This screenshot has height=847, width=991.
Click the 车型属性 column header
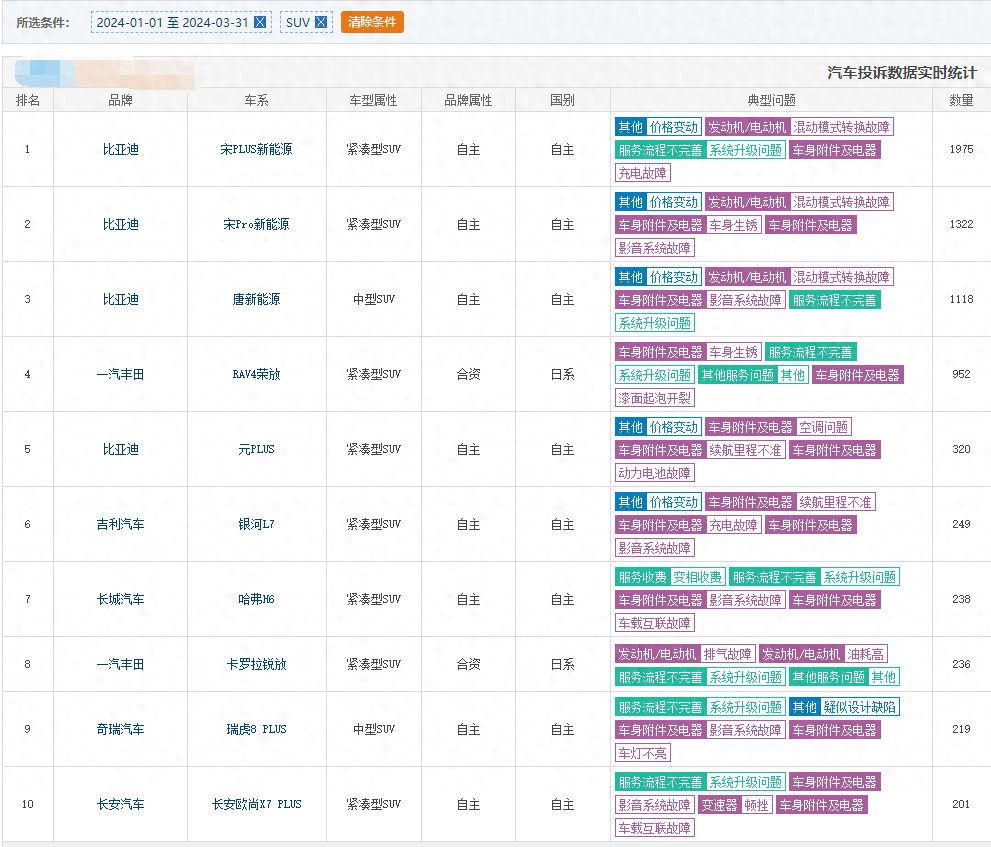pos(374,100)
